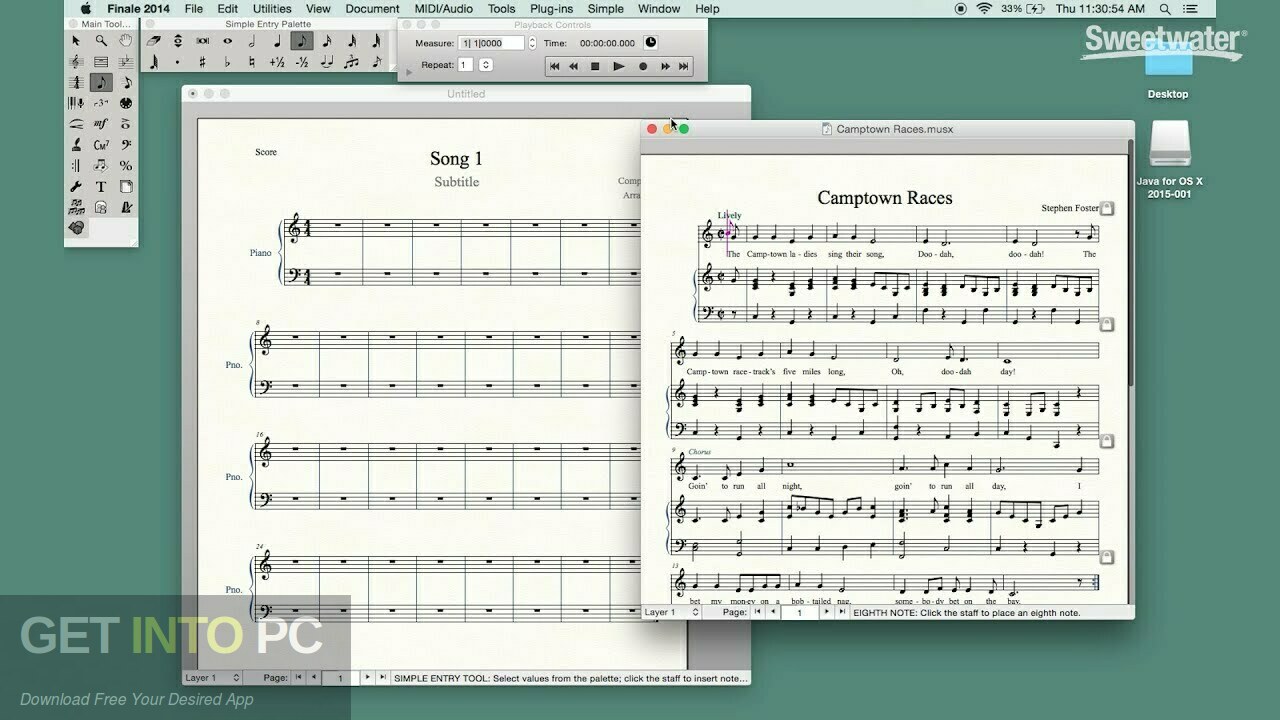This screenshot has width=1280, height=720.
Task: Open the Layer 1 dropdown in Untitled window
Action: [x=212, y=677]
